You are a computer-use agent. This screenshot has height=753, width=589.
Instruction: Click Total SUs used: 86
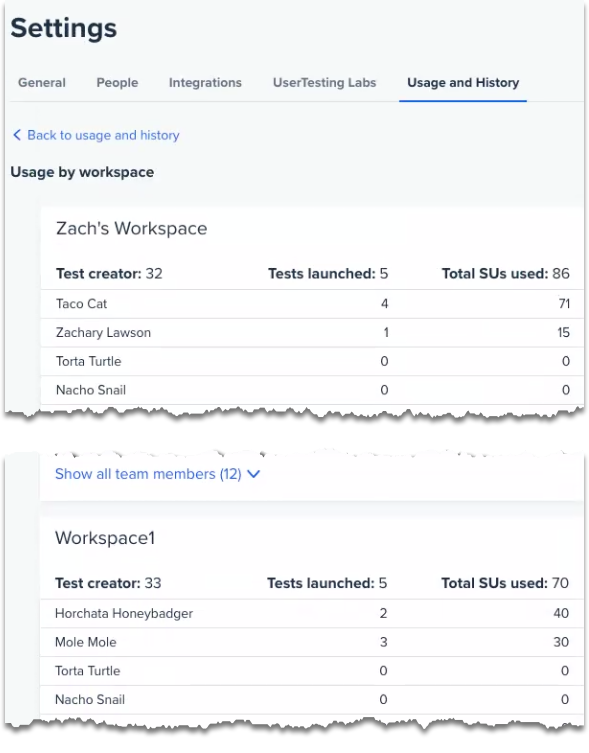[x=505, y=274]
